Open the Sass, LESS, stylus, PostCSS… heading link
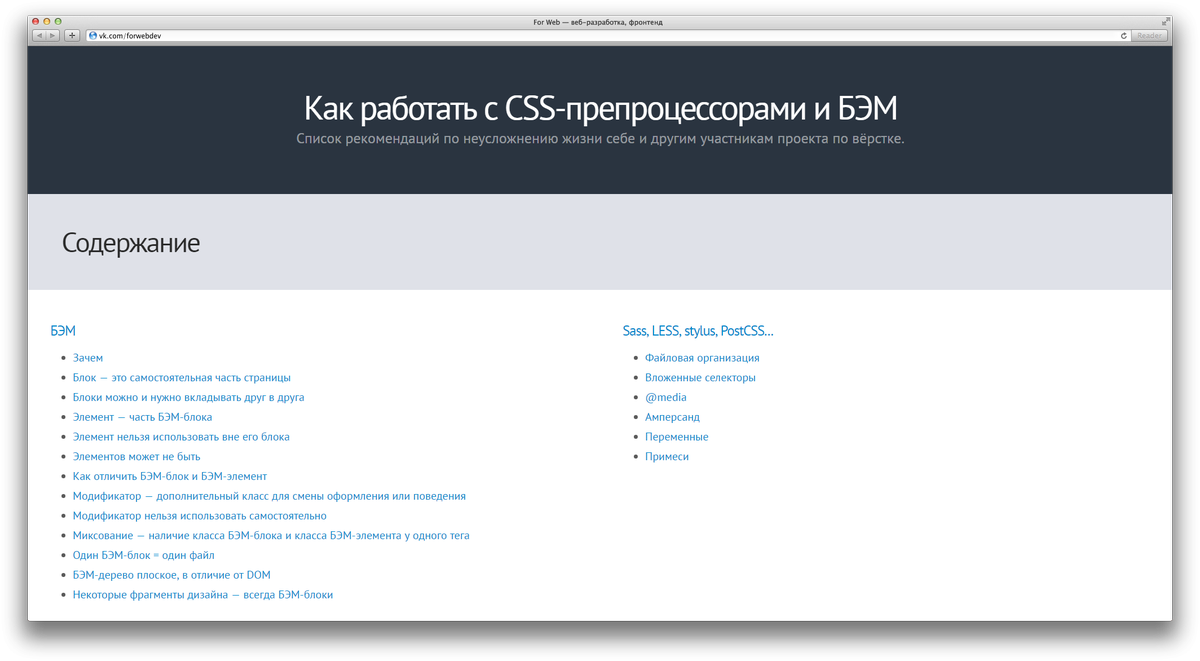1200x661 pixels. tap(698, 331)
